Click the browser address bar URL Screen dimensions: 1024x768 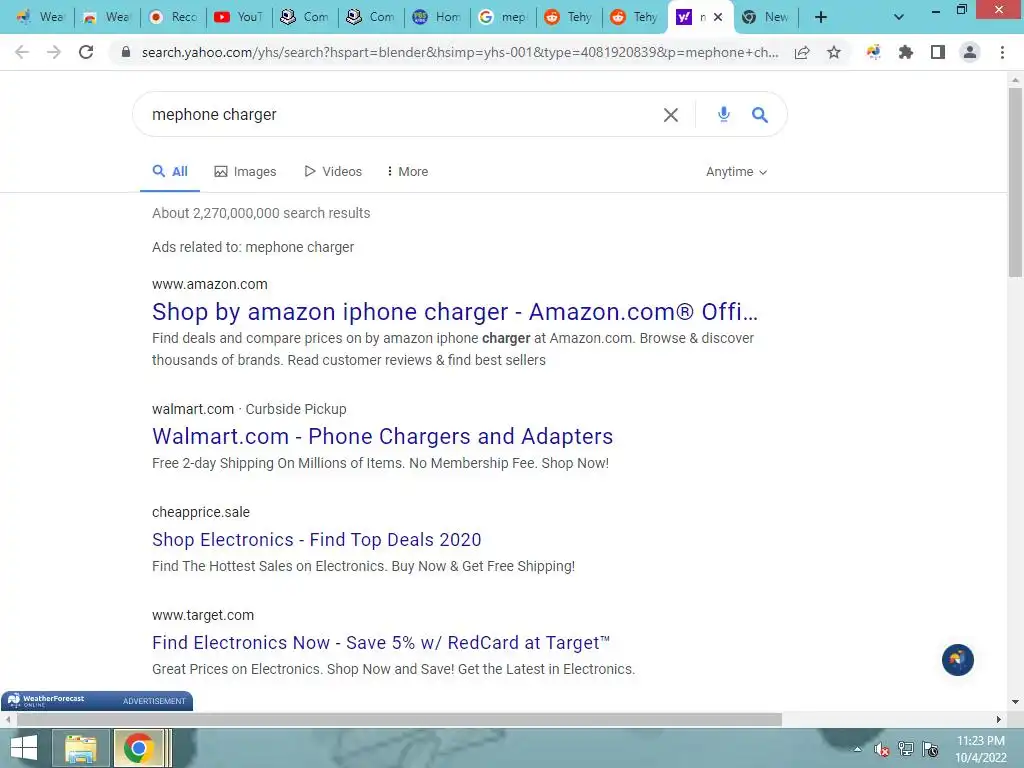coord(459,52)
